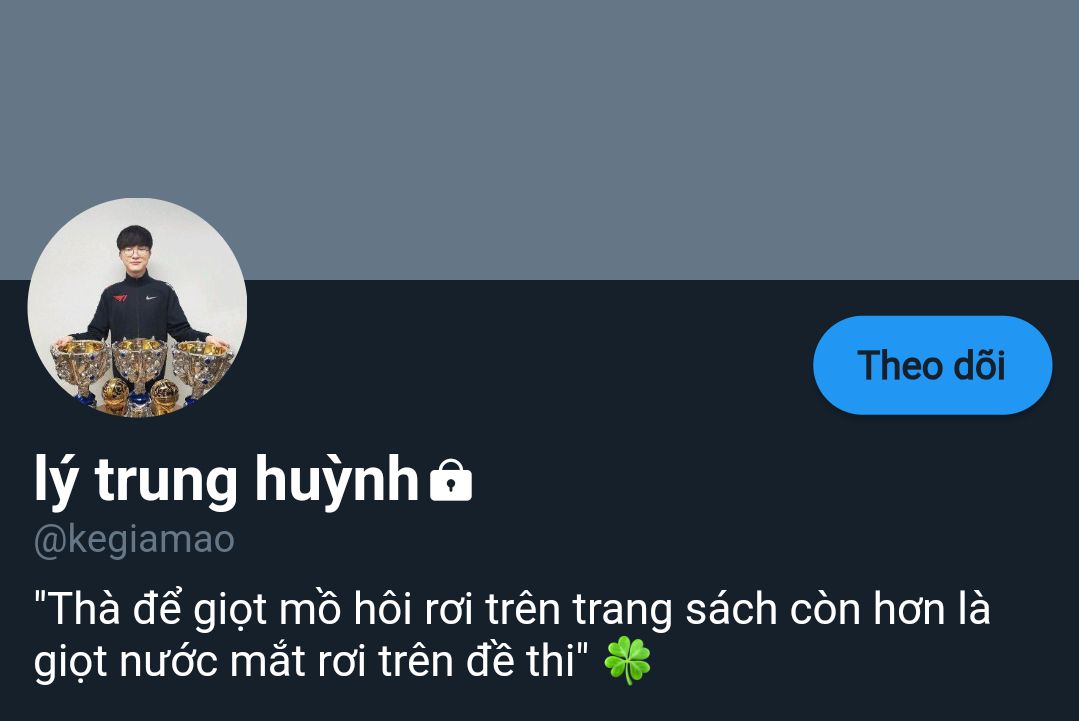Click "nước mắt" in the bio's second line
Image resolution: width=1079 pixels, height=721 pixels.
[213, 661]
